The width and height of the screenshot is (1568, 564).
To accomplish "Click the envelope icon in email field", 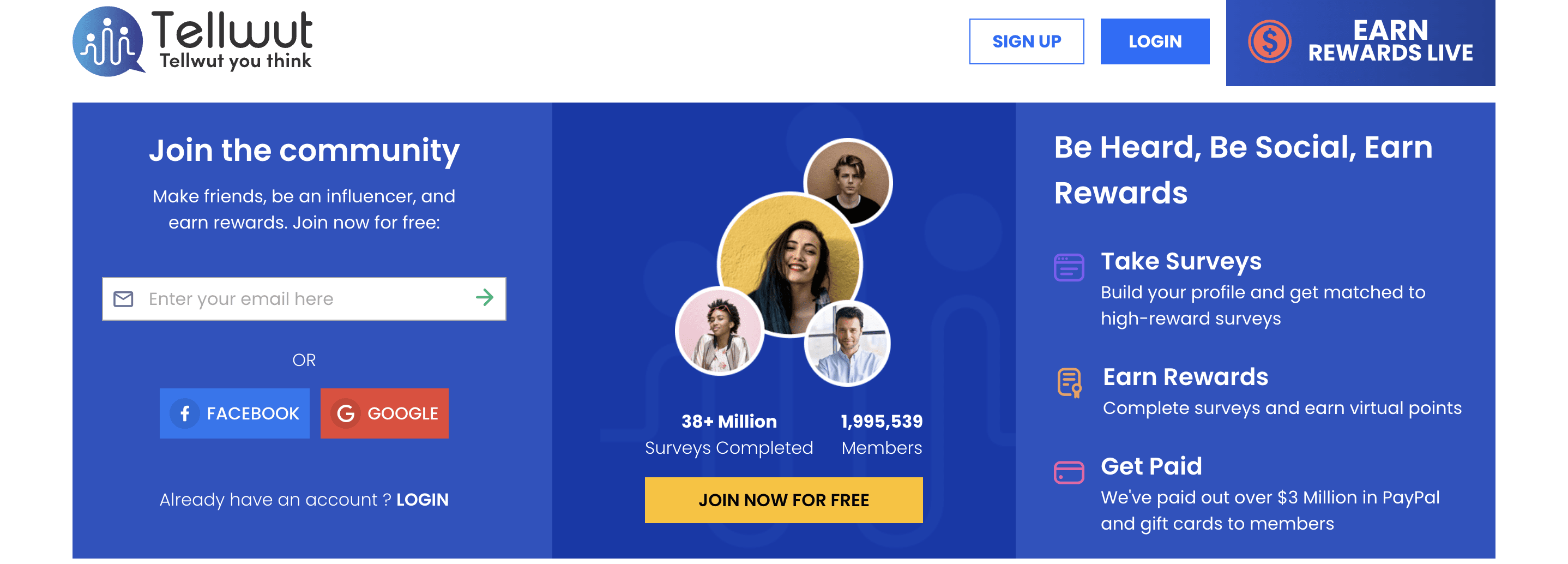I will [124, 299].
